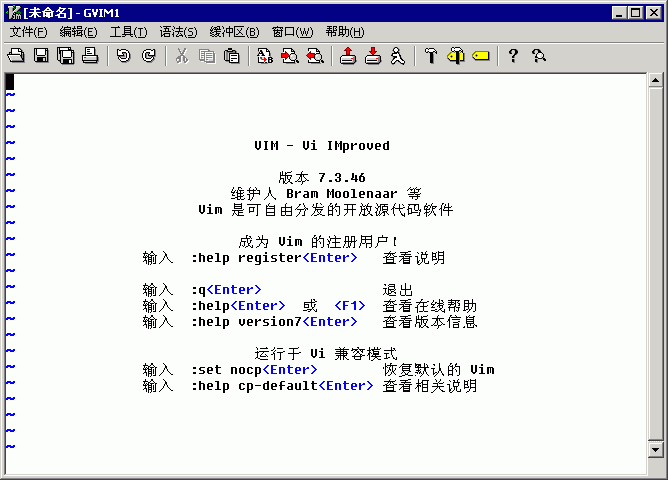Click the Find Help search icon
Viewport: 668px width, 480px height.
[x=539, y=56]
